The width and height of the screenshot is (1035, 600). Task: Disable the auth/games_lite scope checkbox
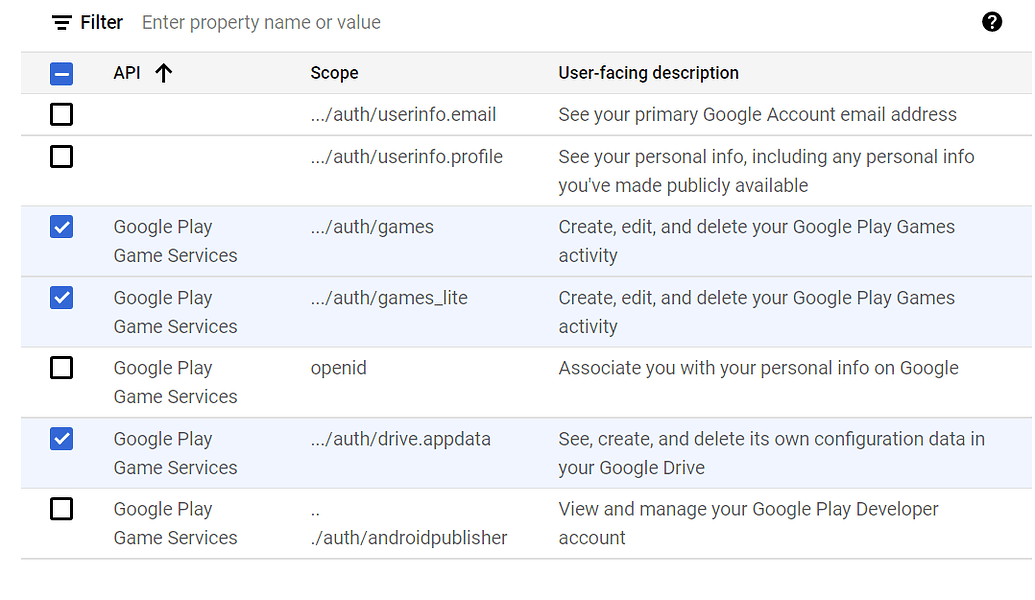61,297
